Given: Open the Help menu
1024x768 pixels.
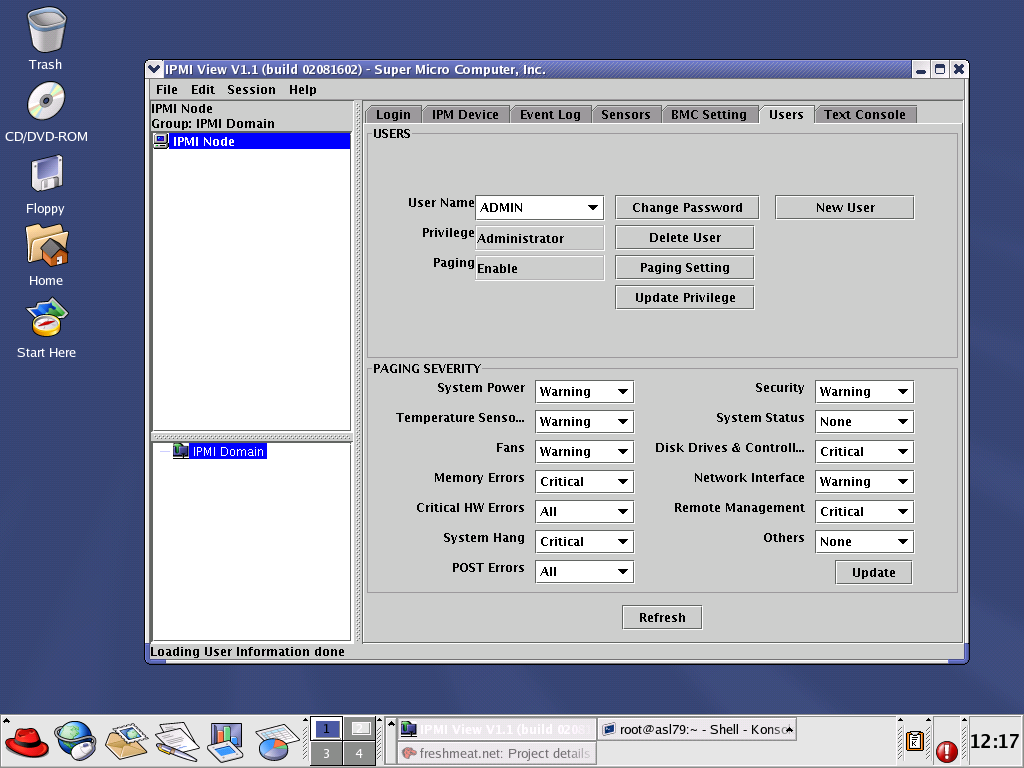Looking at the screenshot, I should click(302, 89).
